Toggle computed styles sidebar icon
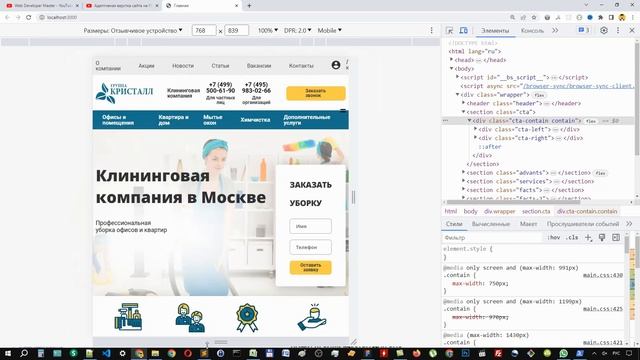This screenshot has height=360, width=640. click(616, 238)
